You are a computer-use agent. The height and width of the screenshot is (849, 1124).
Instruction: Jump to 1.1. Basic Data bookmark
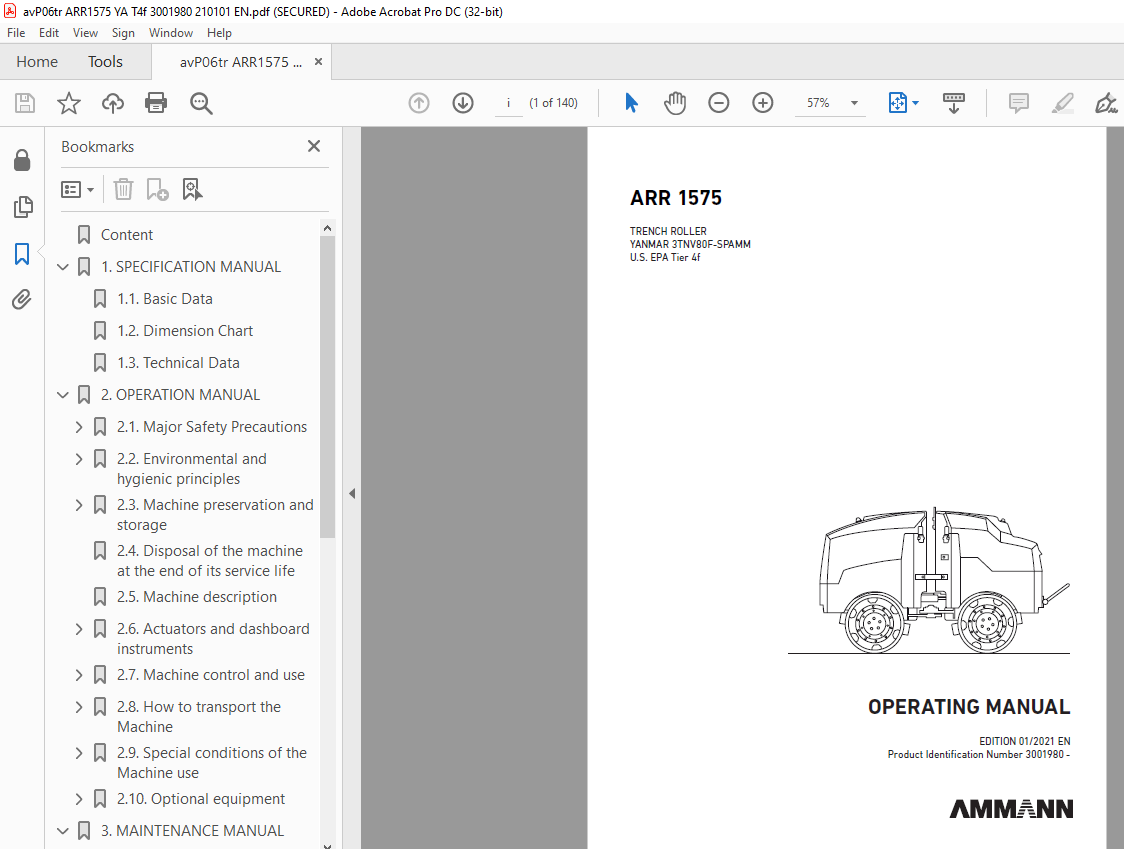(x=165, y=299)
